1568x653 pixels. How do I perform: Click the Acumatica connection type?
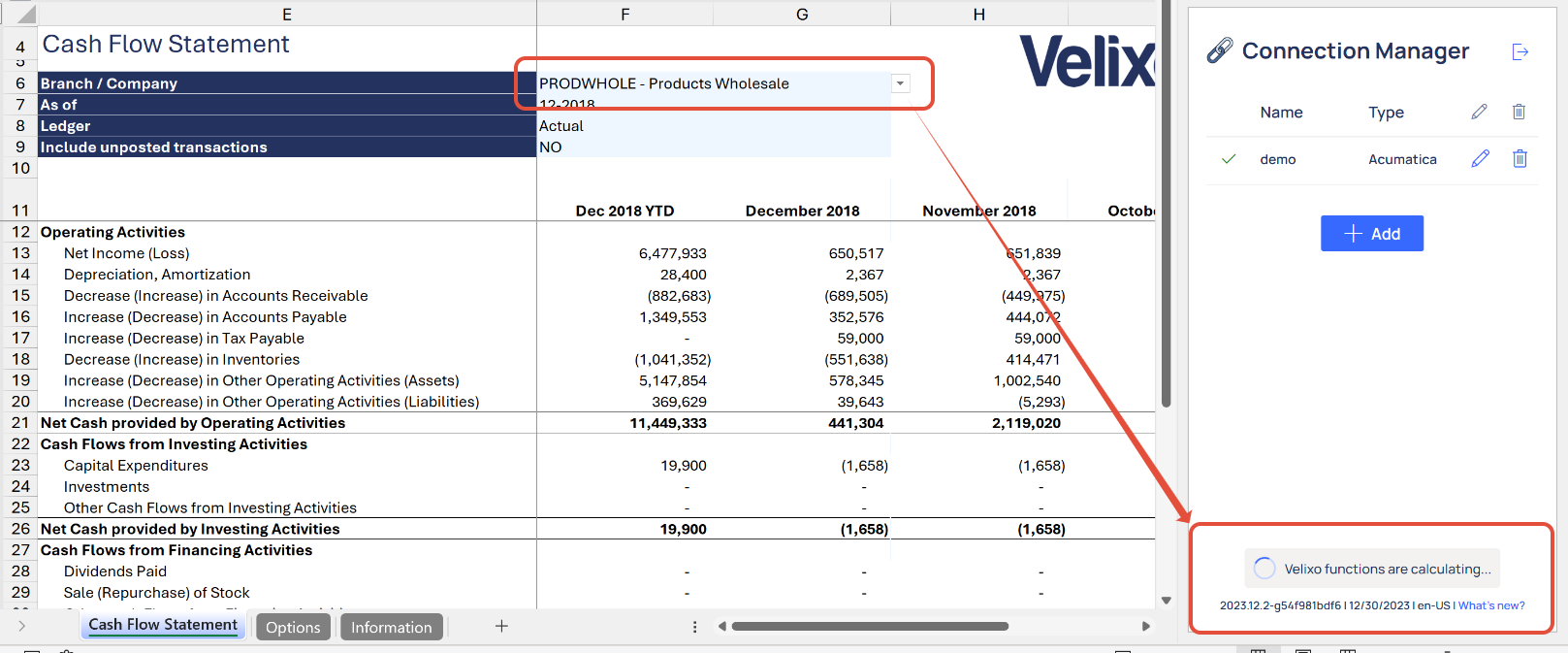pyautogui.click(x=1402, y=159)
